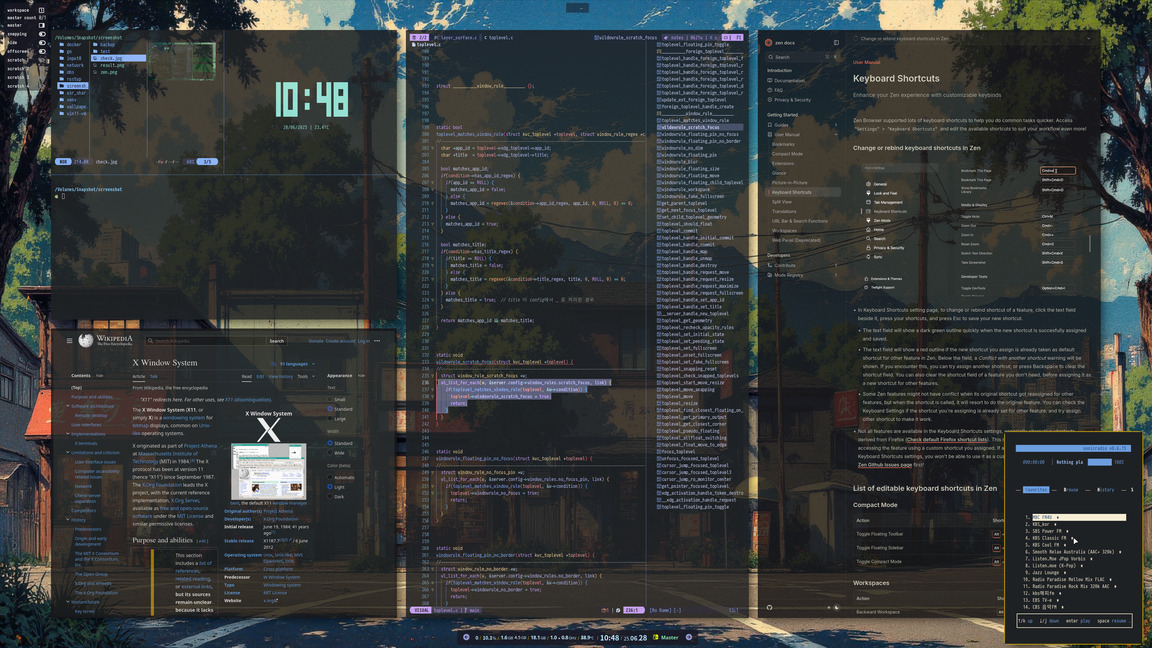The width and height of the screenshot is (1152, 648).
Task: Click the Search Wikipedia input field
Action: (205, 341)
